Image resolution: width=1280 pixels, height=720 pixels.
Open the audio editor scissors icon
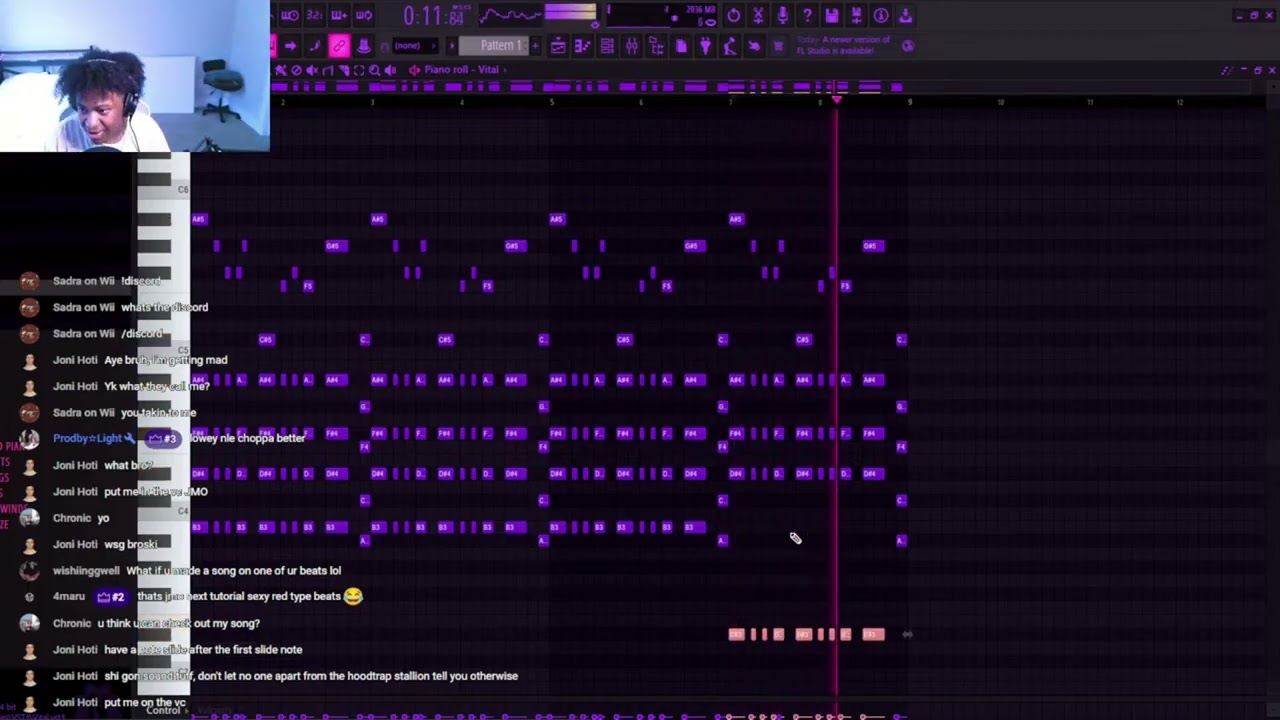click(758, 15)
